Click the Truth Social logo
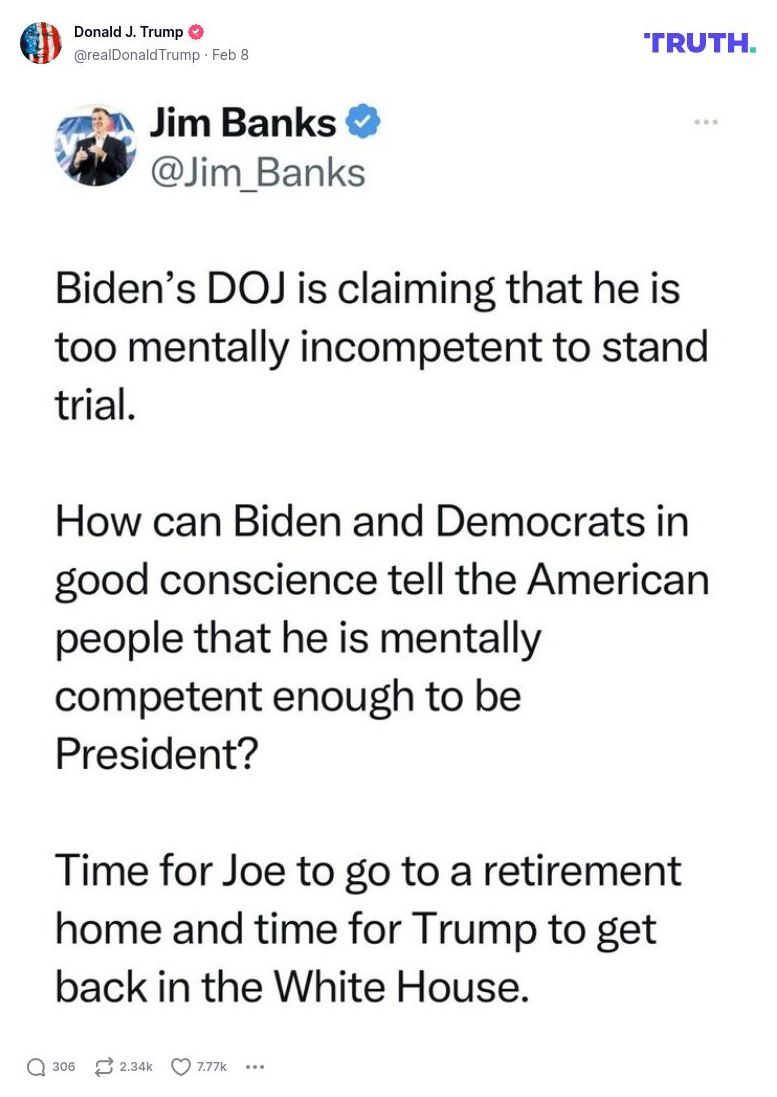 699,42
